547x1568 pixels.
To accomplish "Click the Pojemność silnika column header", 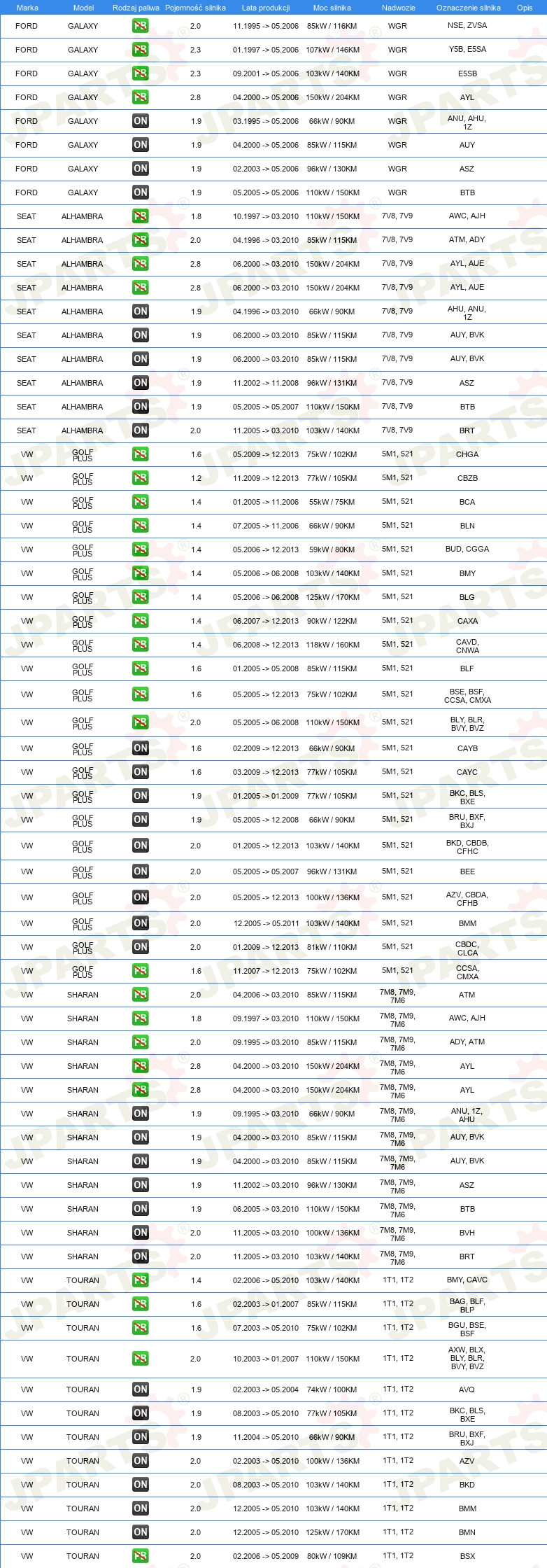I will [x=195, y=8].
